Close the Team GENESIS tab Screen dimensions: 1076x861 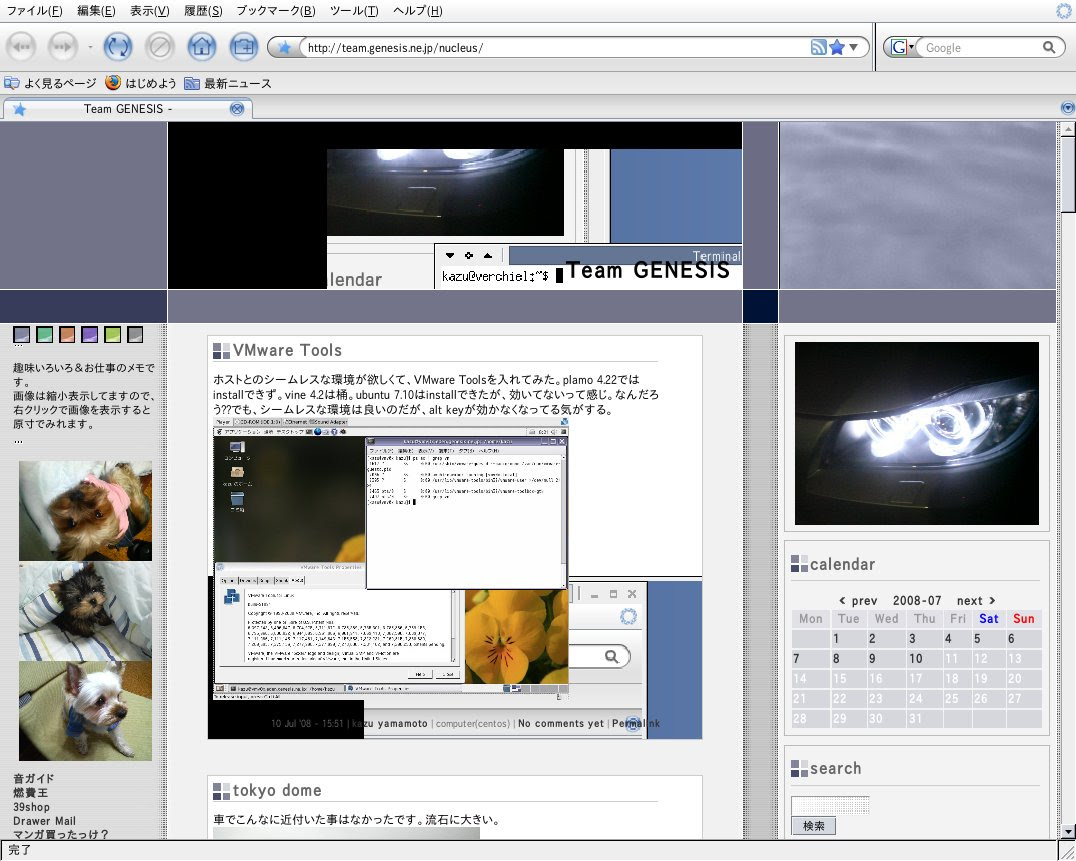237,108
